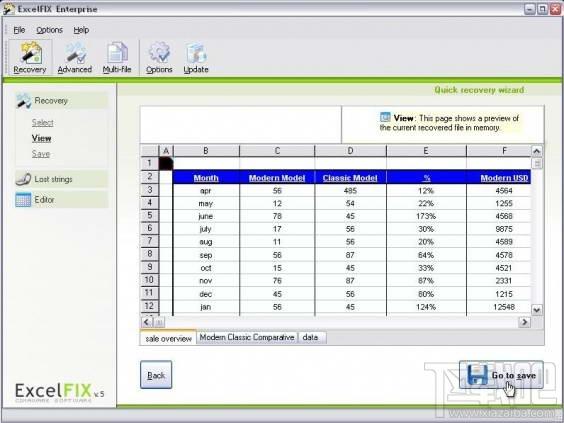Click the Update toolbar icon
The height and width of the screenshot is (423, 564).
(x=196, y=58)
